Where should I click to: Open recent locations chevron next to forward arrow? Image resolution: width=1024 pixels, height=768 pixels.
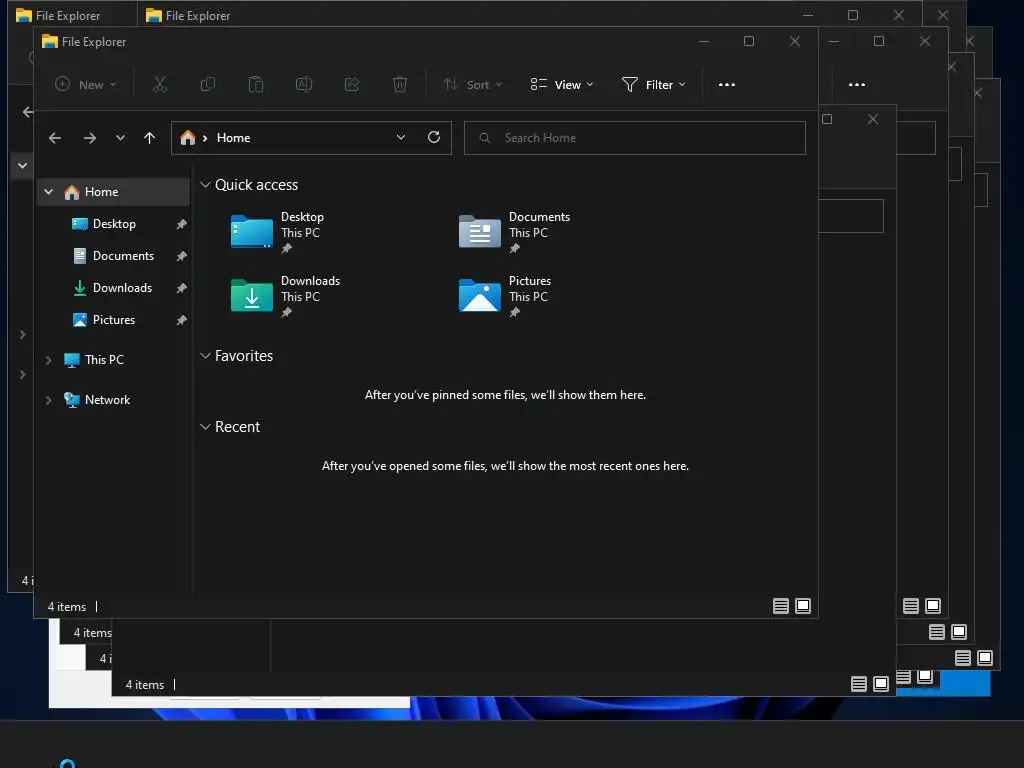[x=120, y=138]
